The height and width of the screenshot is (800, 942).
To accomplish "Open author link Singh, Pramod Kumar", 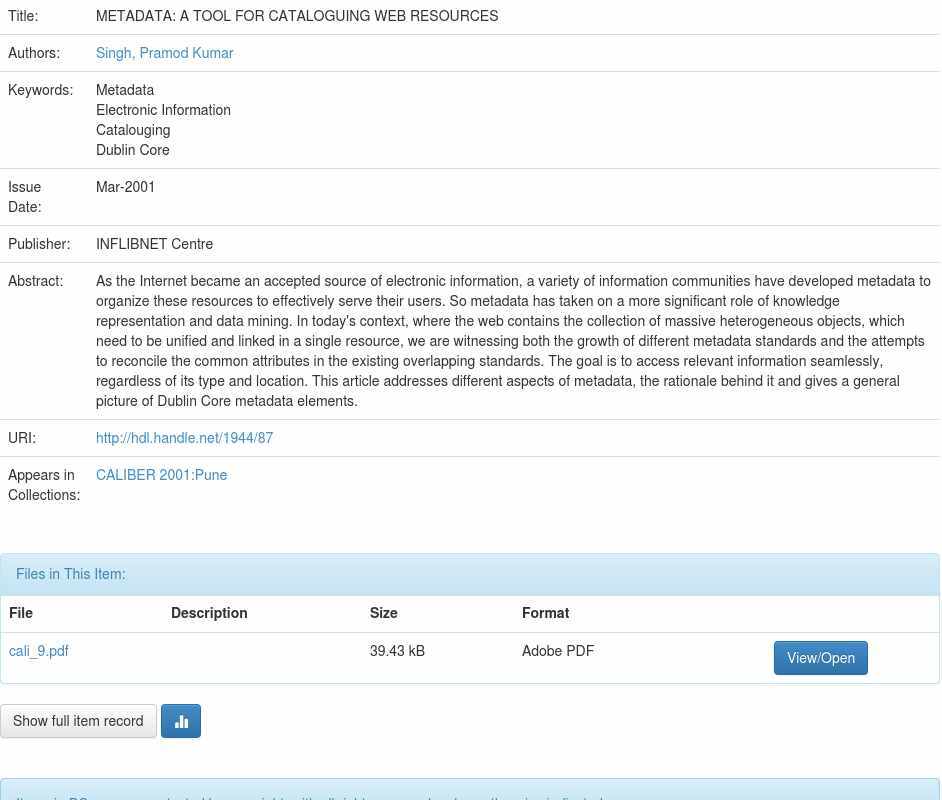I will tap(164, 53).
